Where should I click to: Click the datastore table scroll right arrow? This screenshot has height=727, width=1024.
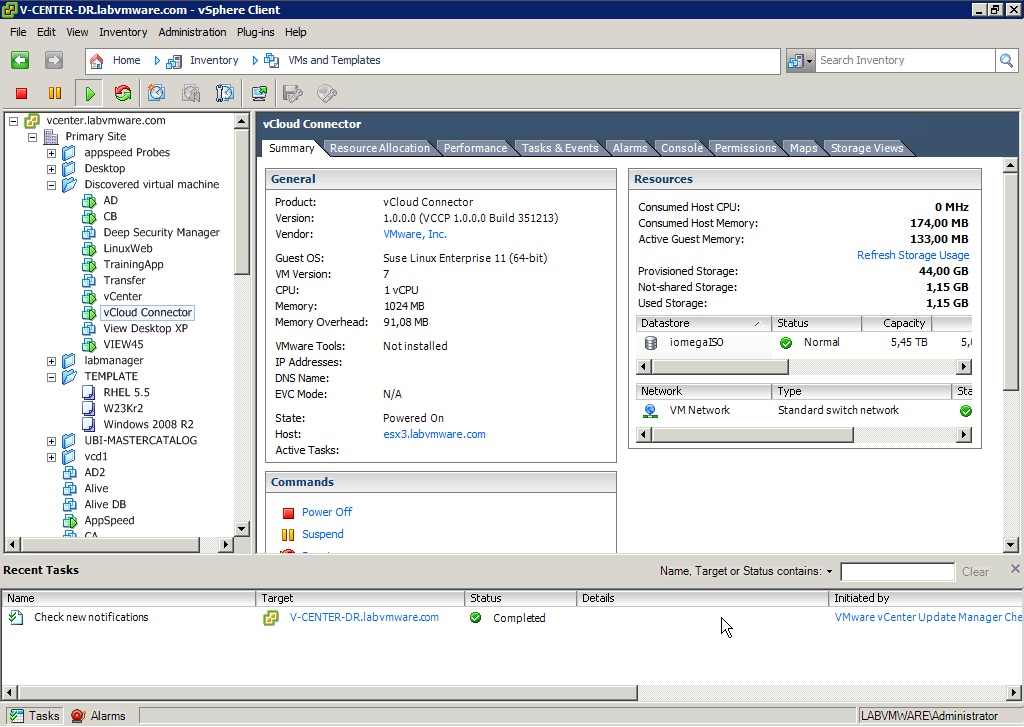tap(964, 366)
